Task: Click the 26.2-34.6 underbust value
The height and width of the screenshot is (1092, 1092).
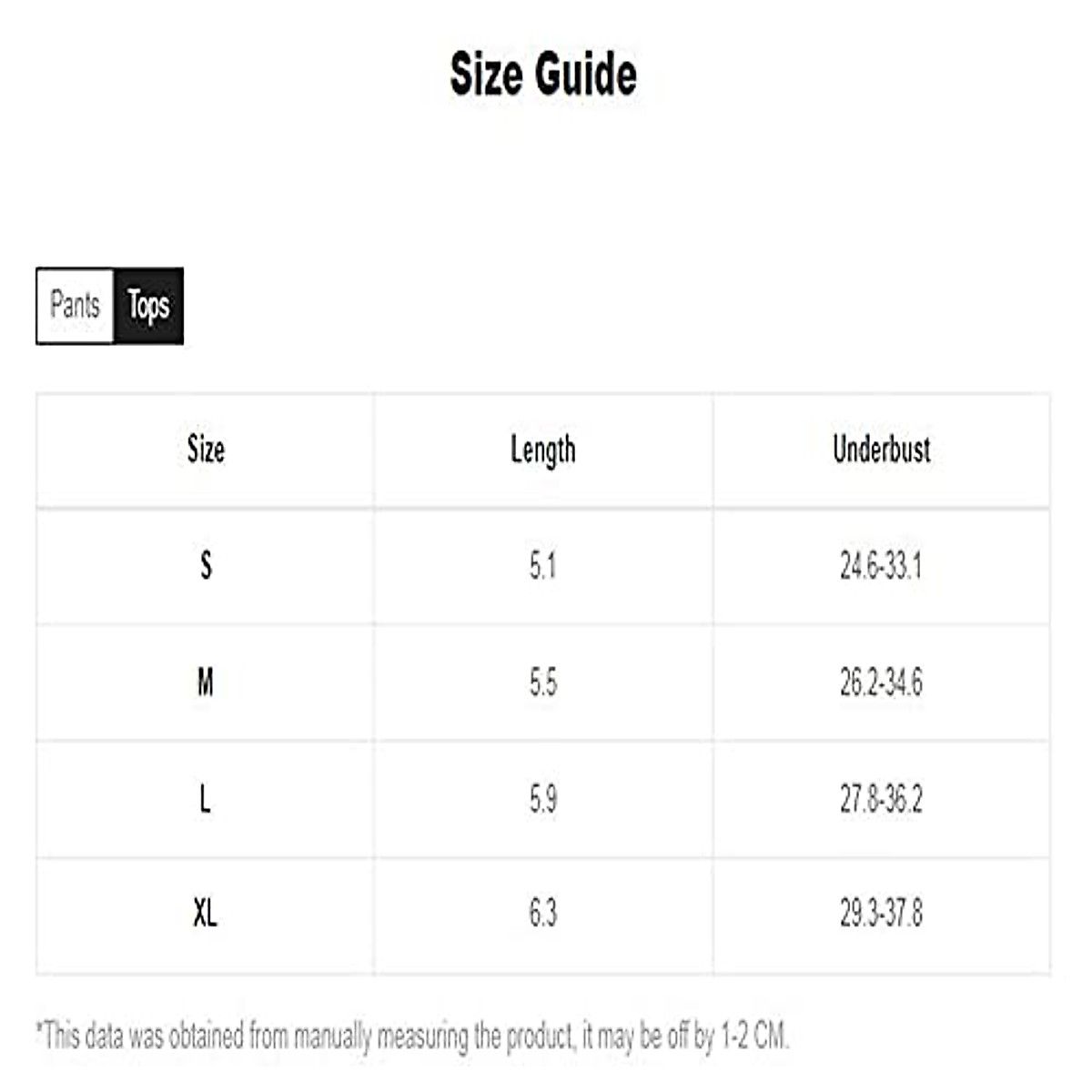Action: (881, 682)
